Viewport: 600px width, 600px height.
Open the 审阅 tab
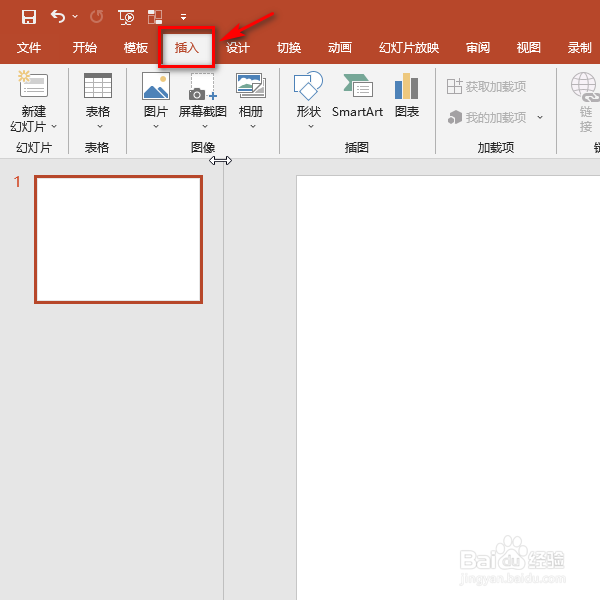[478, 48]
